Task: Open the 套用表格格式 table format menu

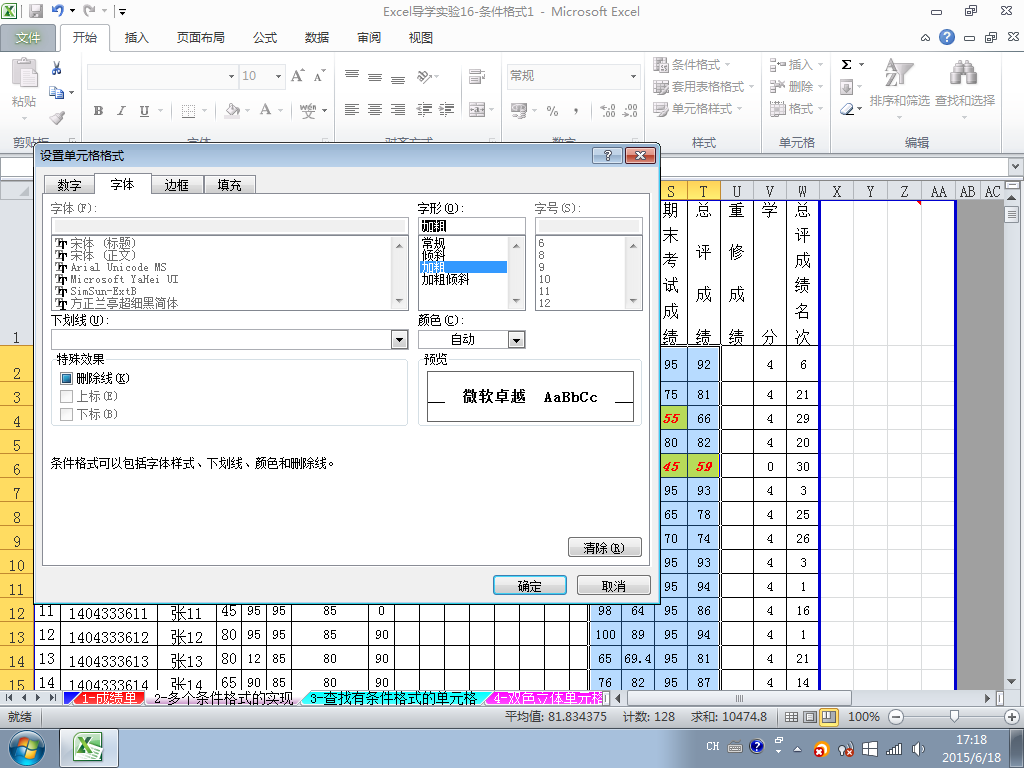Action: click(x=703, y=87)
